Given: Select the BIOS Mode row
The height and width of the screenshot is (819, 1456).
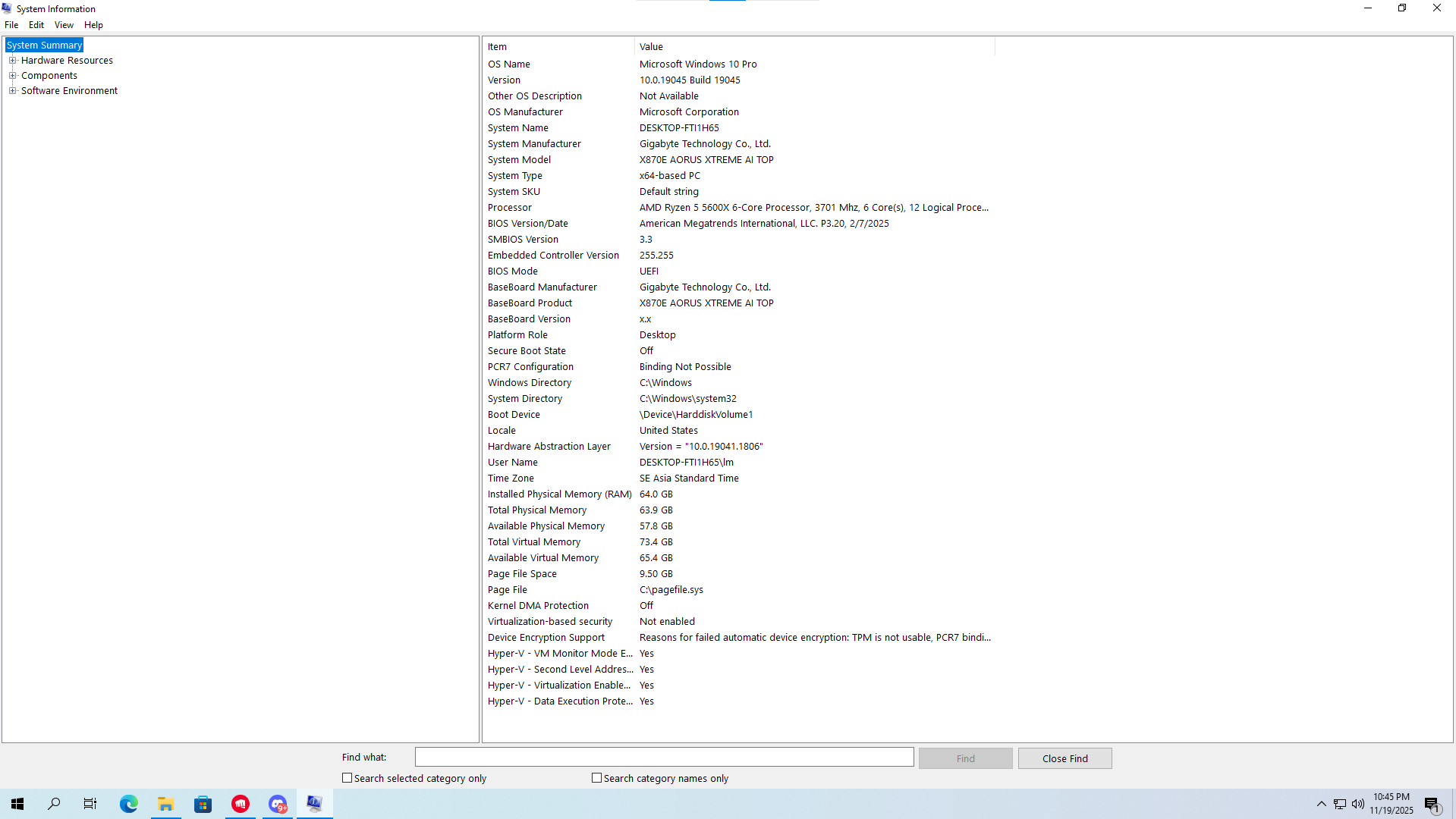Looking at the screenshot, I should (739, 271).
